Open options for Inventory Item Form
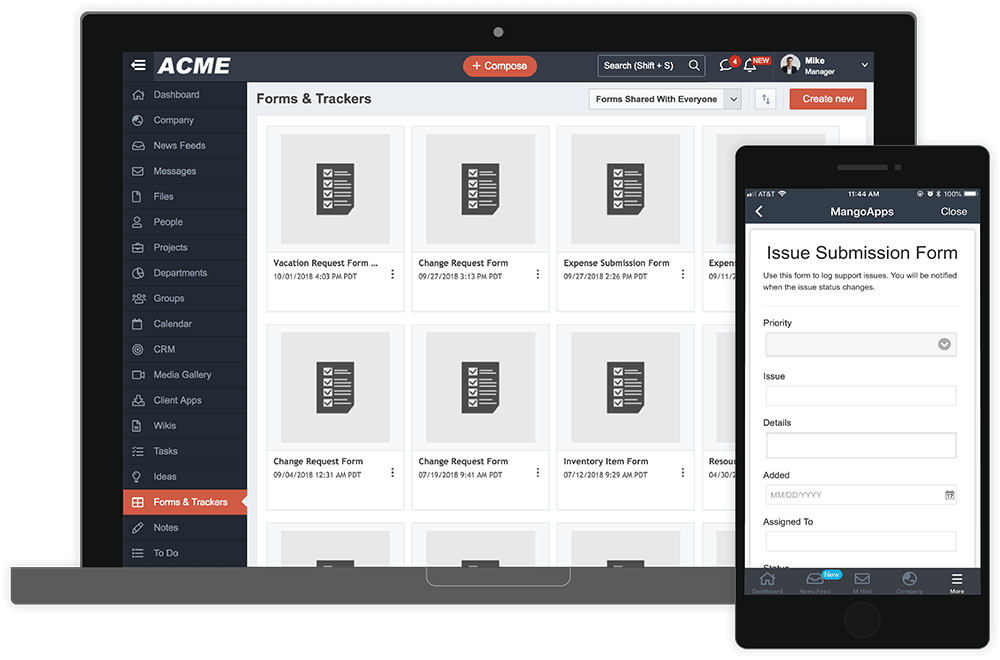Screen dimensions: 1000x660 tap(682, 473)
